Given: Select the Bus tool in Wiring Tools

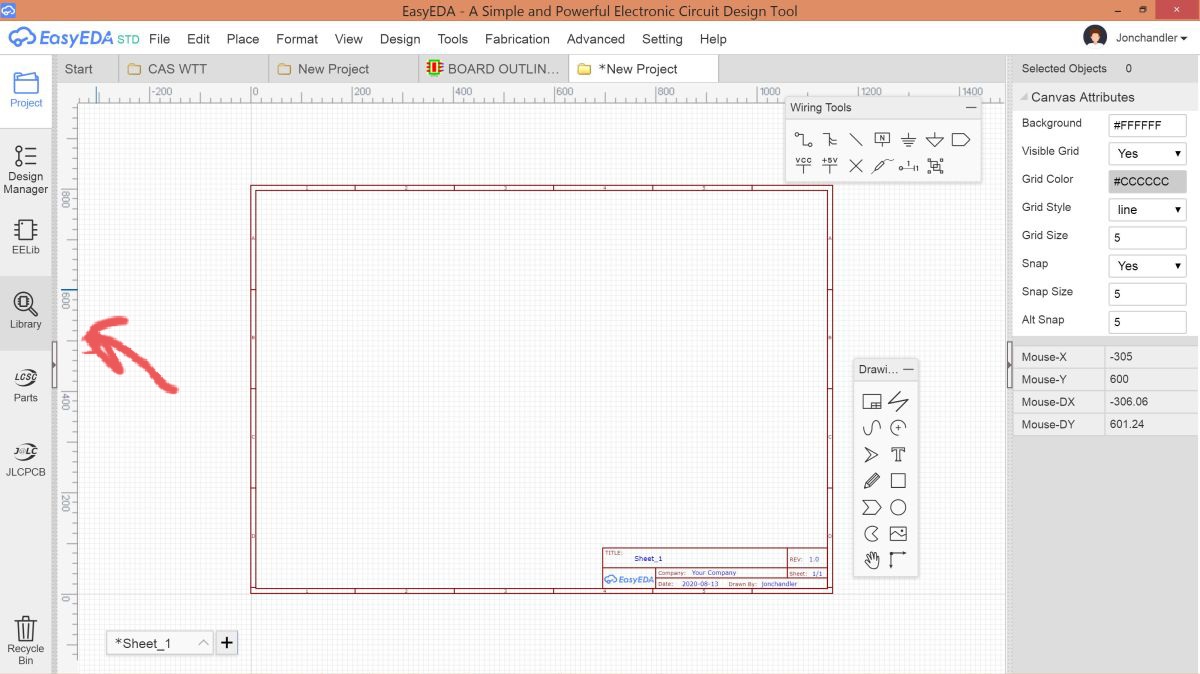Looking at the screenshot, I should [x=829, y=140].
